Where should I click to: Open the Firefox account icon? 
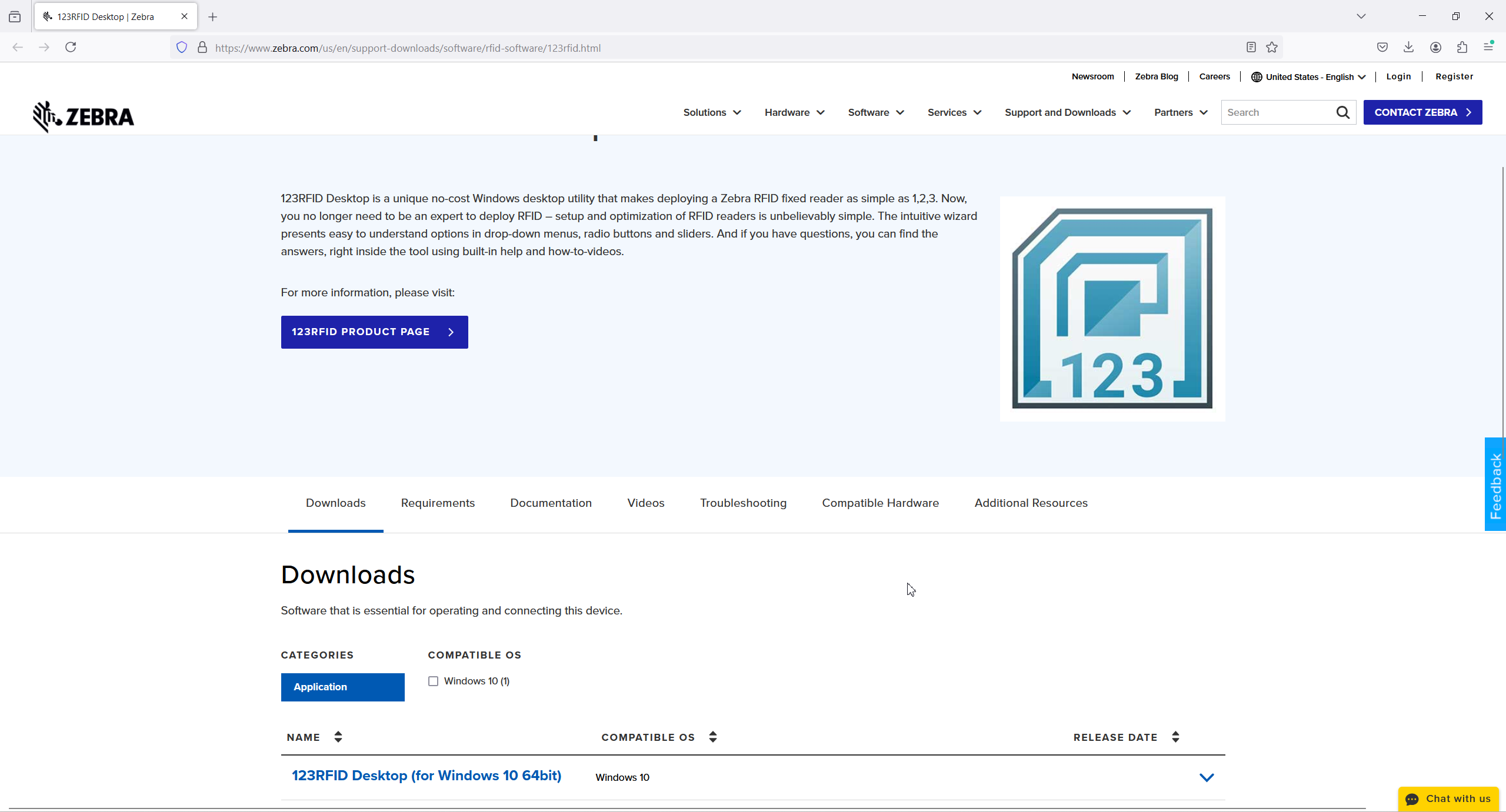[1435, 47]
